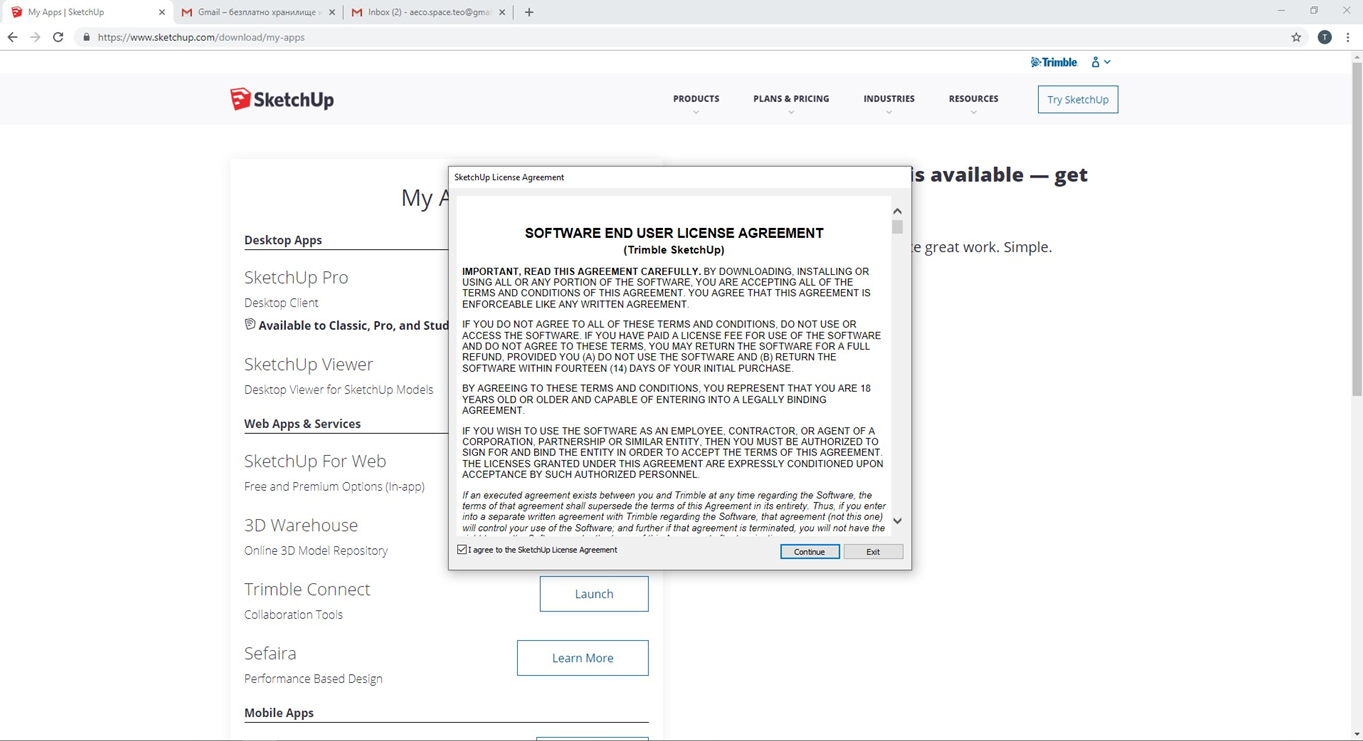Expand the Industries dropdown menu
The width and height of the screenshot is (1363, 741).
pos(889,99)
